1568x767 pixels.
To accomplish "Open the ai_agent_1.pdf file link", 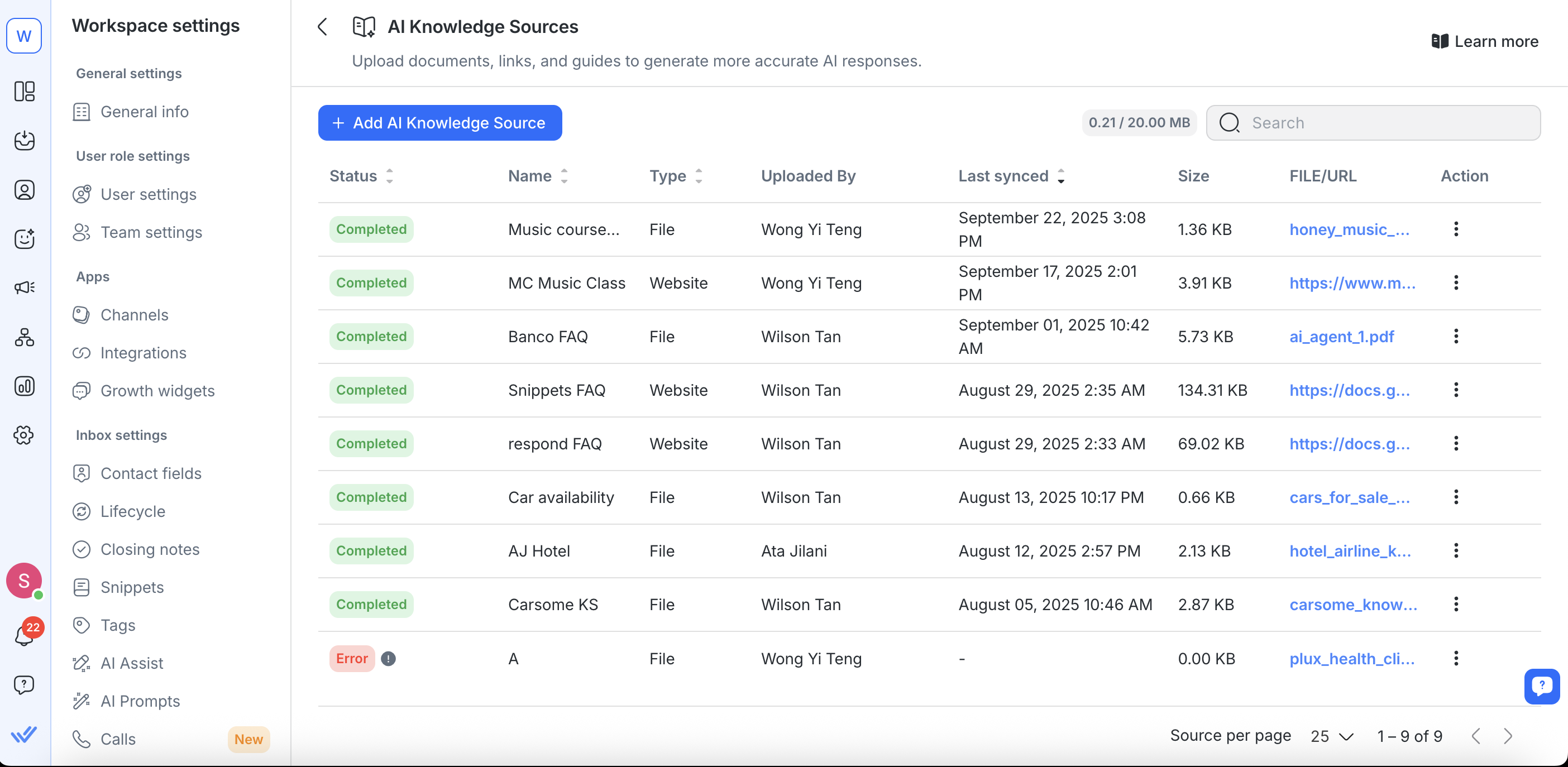I will (x=1341, y=337).
